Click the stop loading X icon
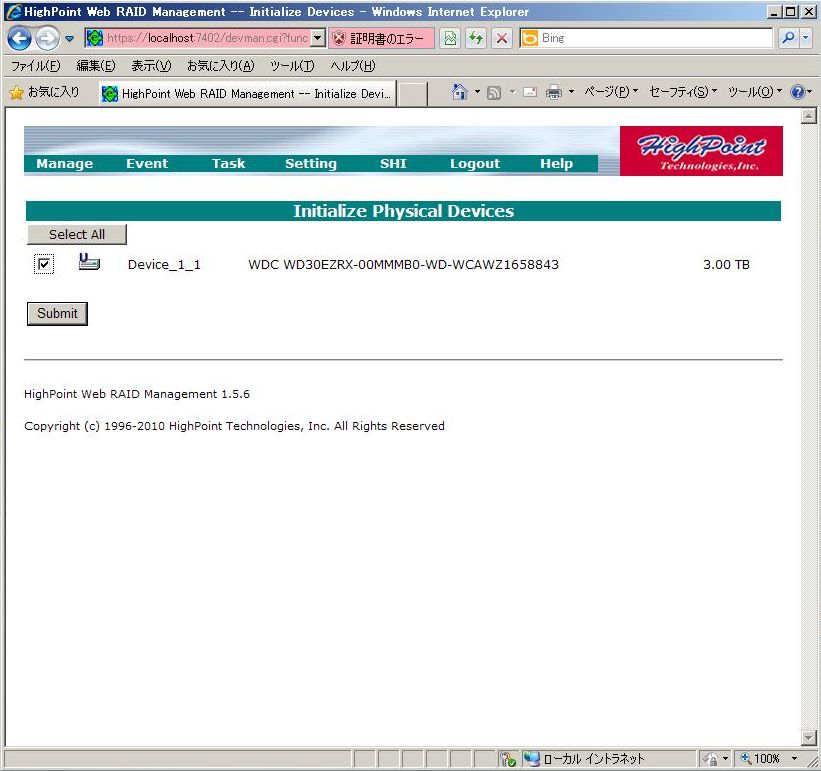Image resolution: width=821 pixels, height=771 pixels. point(502,38)
